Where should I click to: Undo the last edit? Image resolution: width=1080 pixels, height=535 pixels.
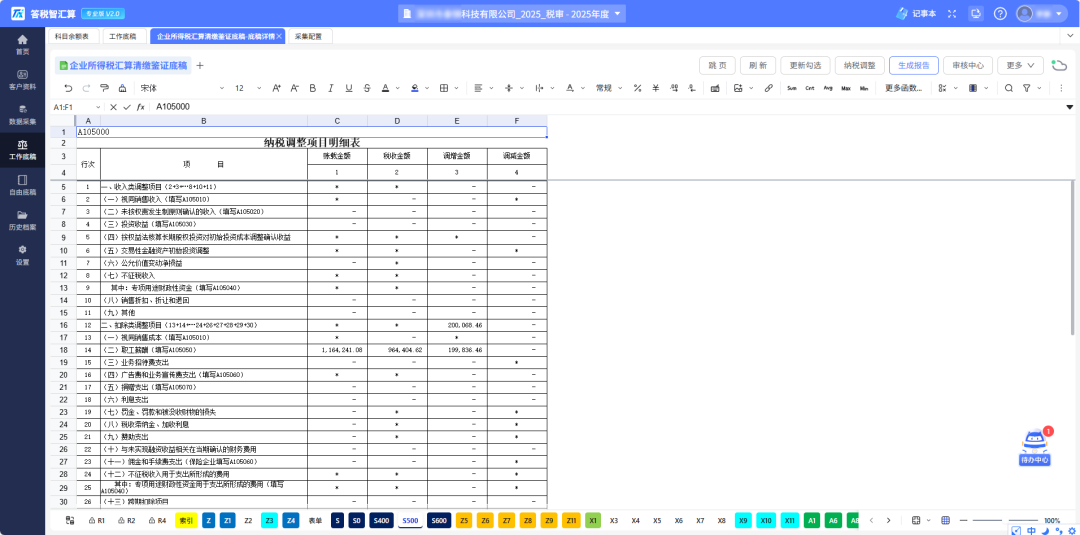pyautogui.click(x=68, y=88)
